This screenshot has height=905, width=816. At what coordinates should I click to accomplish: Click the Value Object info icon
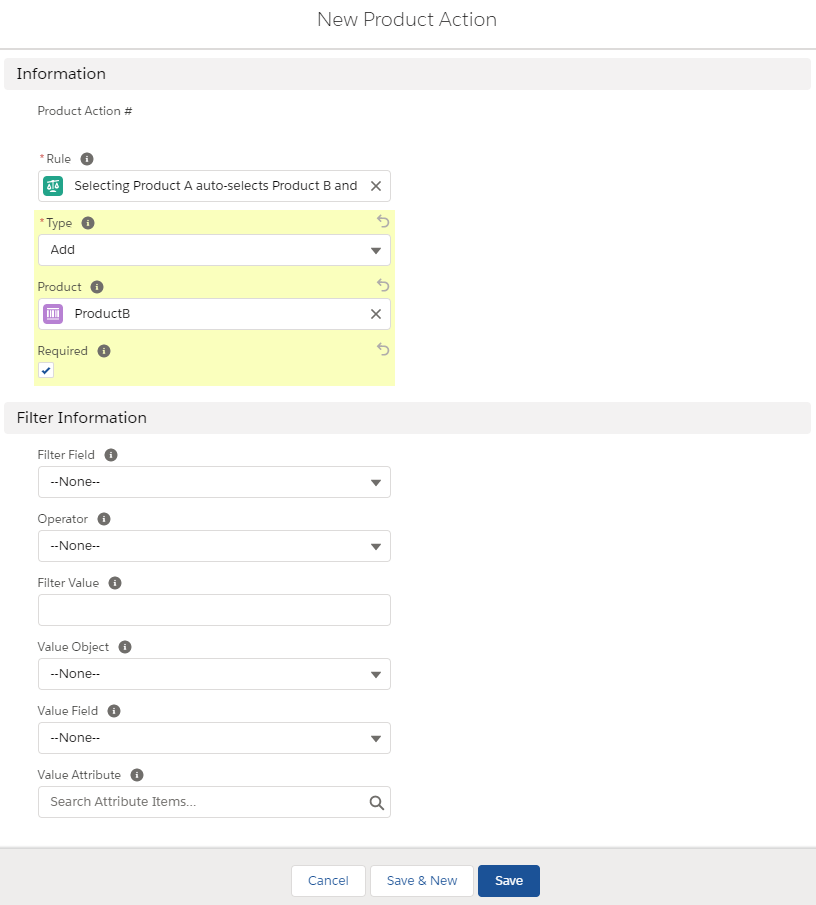(x=125, y=647)
